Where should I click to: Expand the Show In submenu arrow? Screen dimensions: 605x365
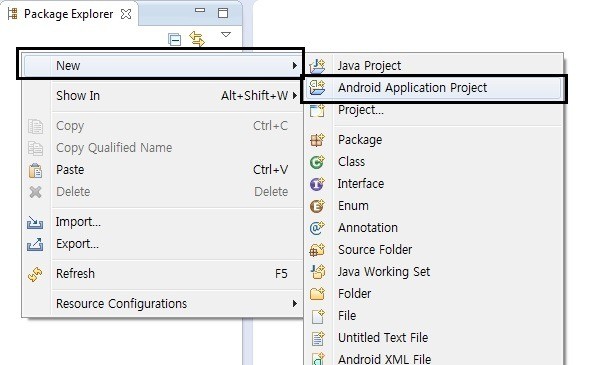(x=294, y=95)
